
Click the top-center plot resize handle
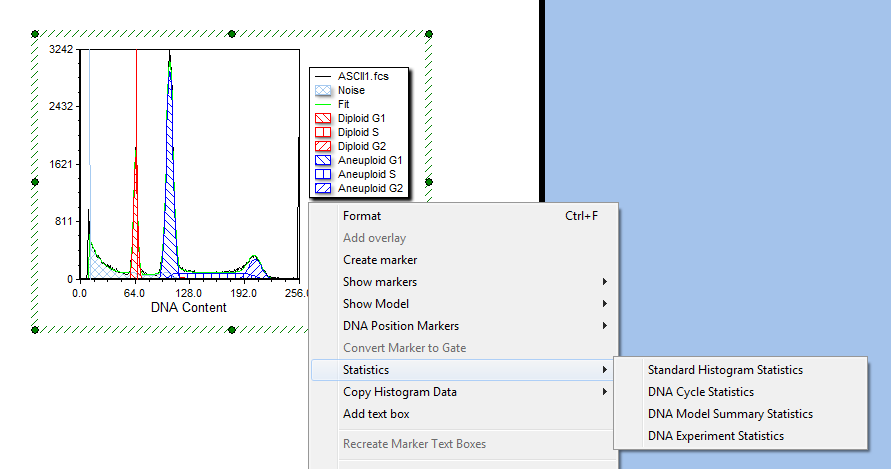click(232, 34)
